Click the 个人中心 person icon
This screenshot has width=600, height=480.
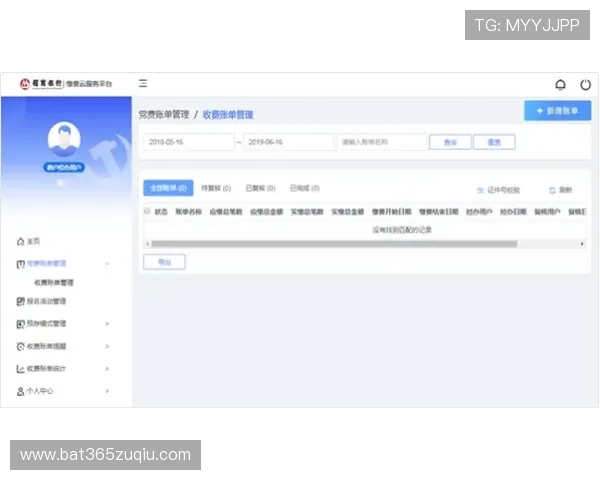click(20, 391)
